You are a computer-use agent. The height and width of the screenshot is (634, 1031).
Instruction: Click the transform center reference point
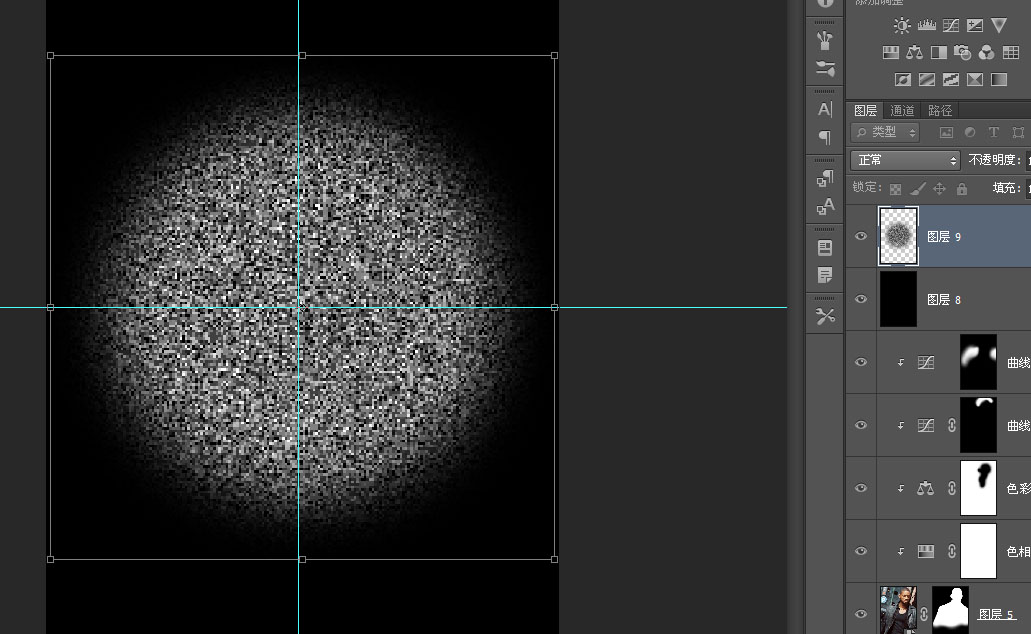coord(302,307)
